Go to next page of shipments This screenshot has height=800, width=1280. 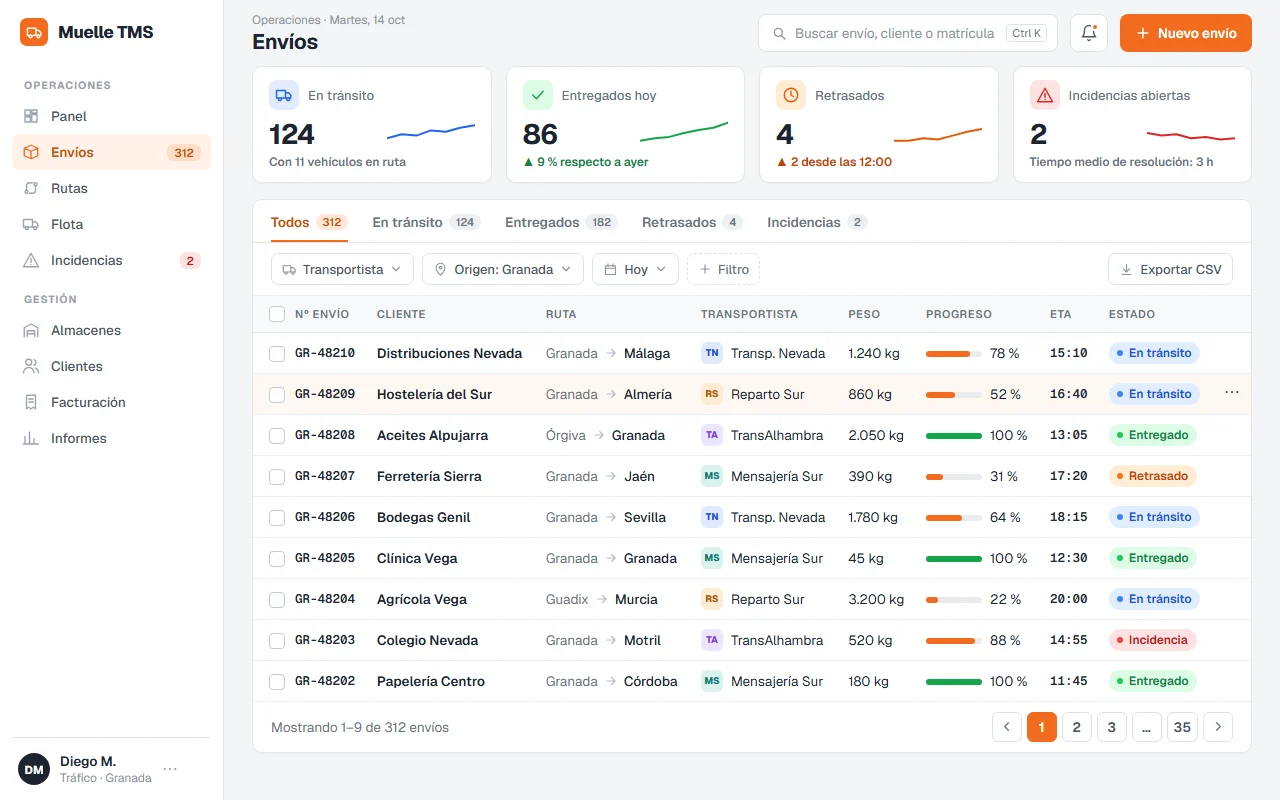tap(1217, 727)
